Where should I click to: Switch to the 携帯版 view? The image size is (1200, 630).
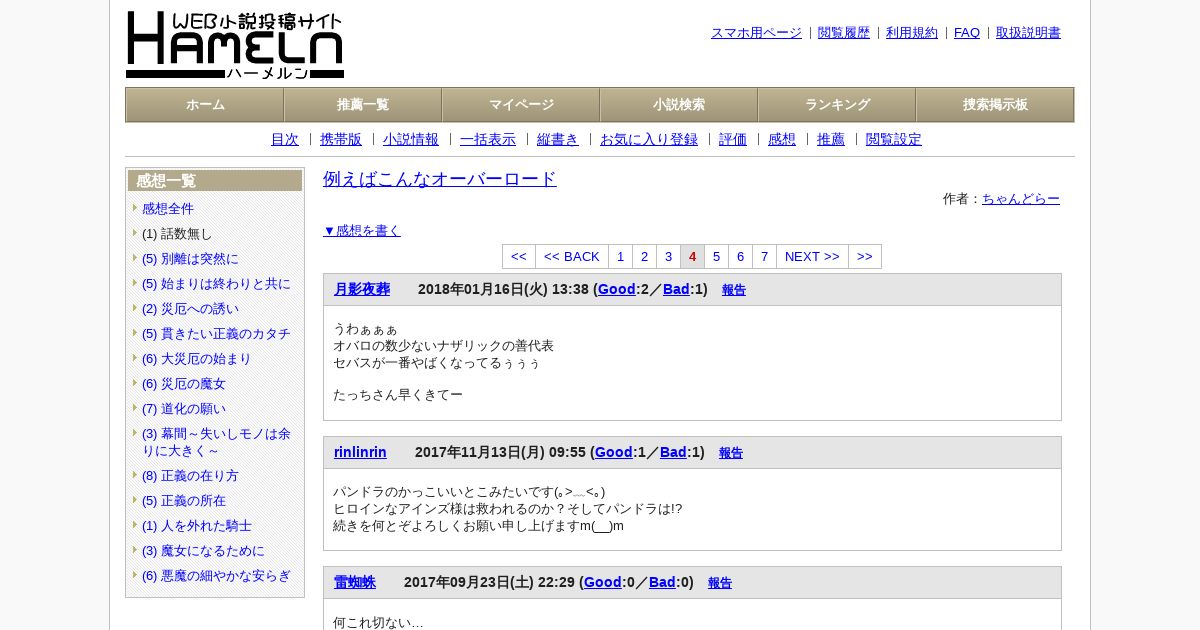[x=341, y=140]
